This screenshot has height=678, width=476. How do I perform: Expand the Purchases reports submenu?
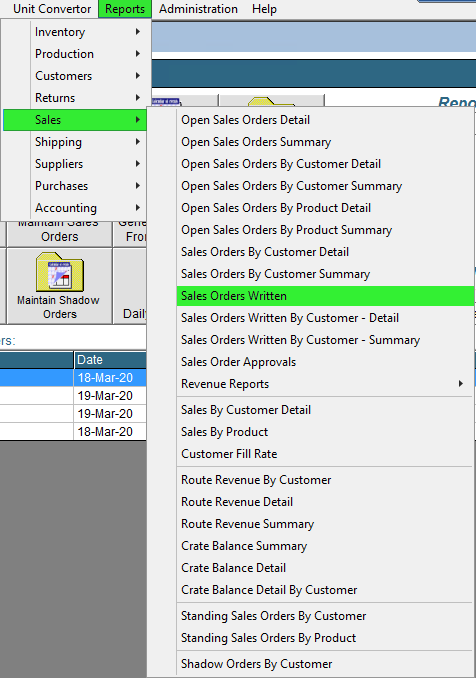[75, 186]
